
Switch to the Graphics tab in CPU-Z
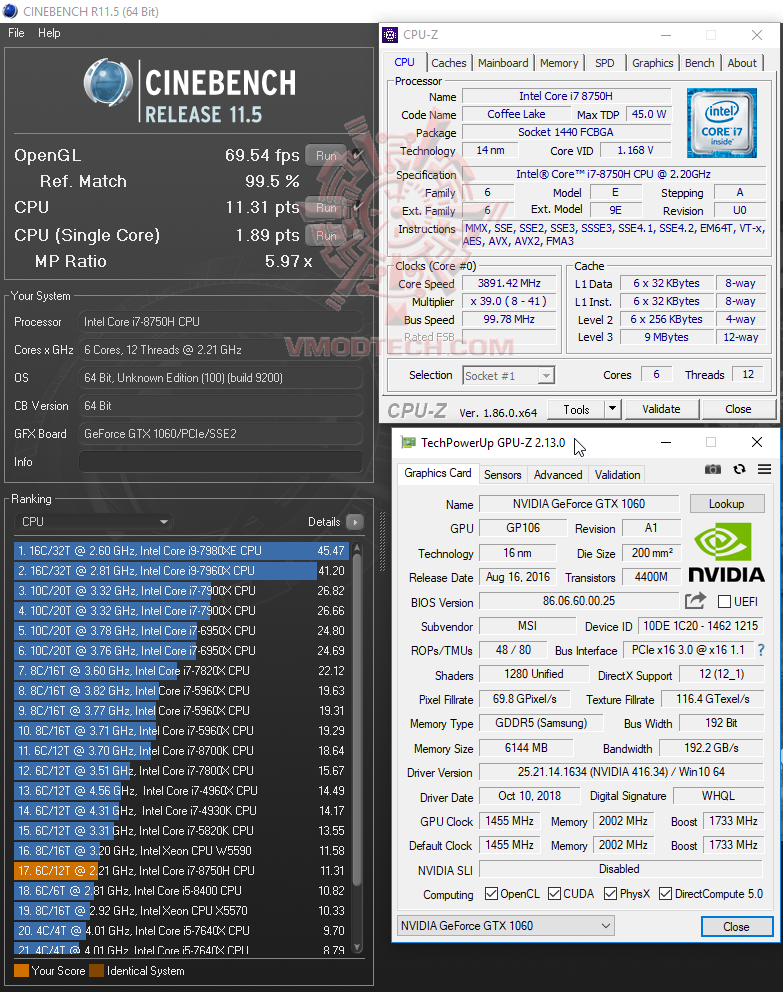point(653,63)
